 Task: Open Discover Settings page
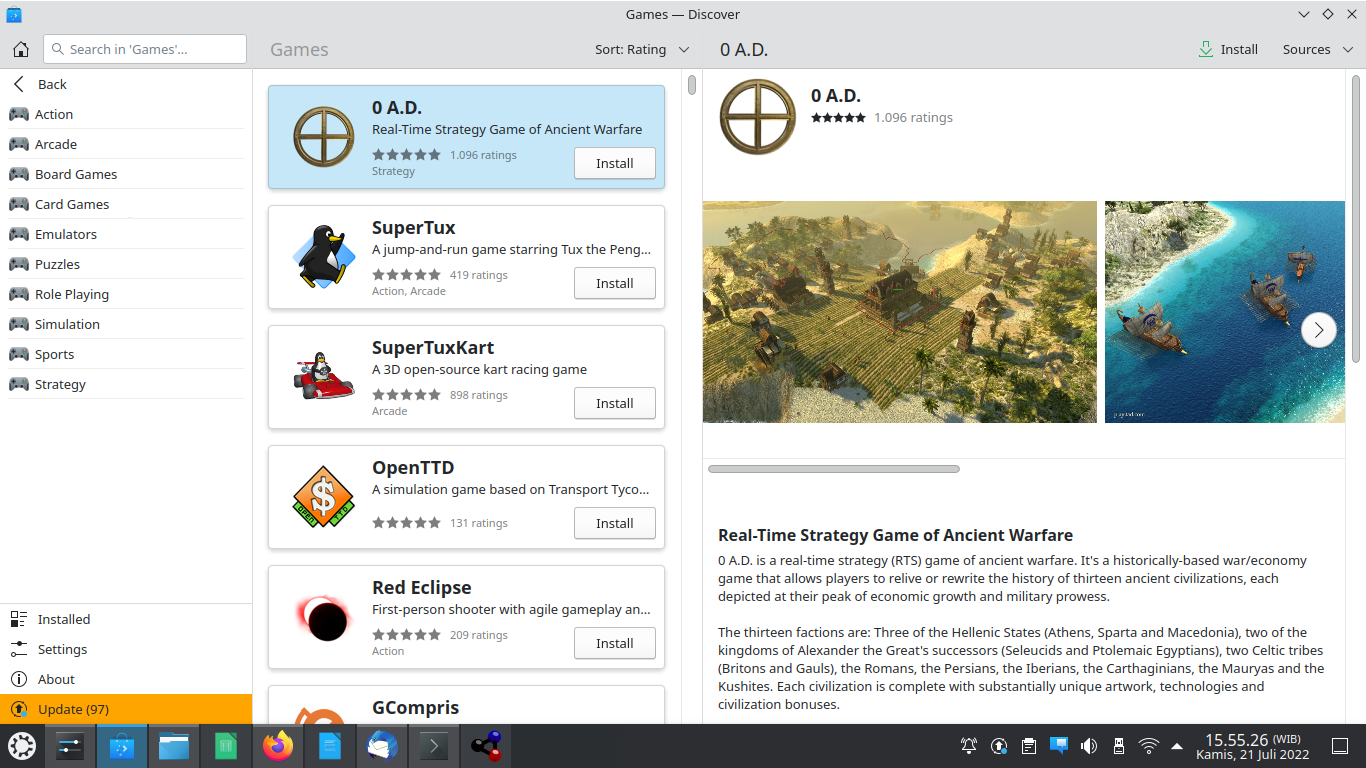[x=126, y=649]
